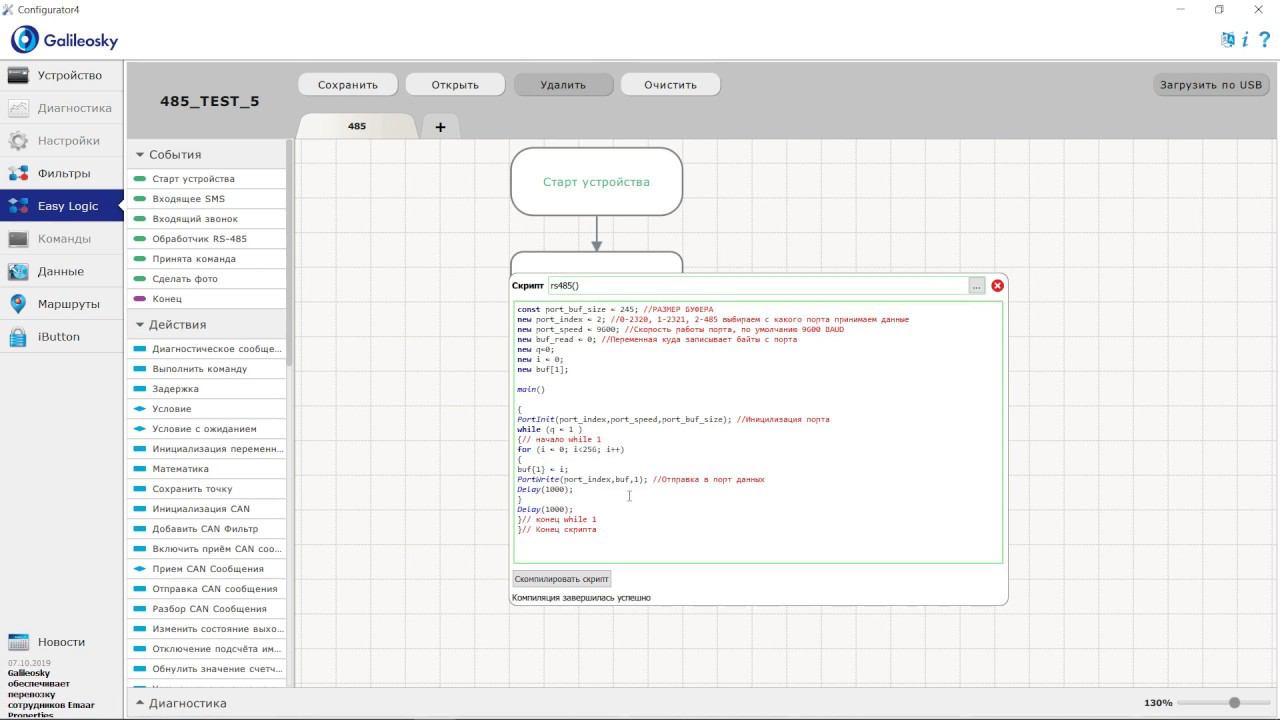
Task: Click project name 485_TEST_5
Action: 210,101
